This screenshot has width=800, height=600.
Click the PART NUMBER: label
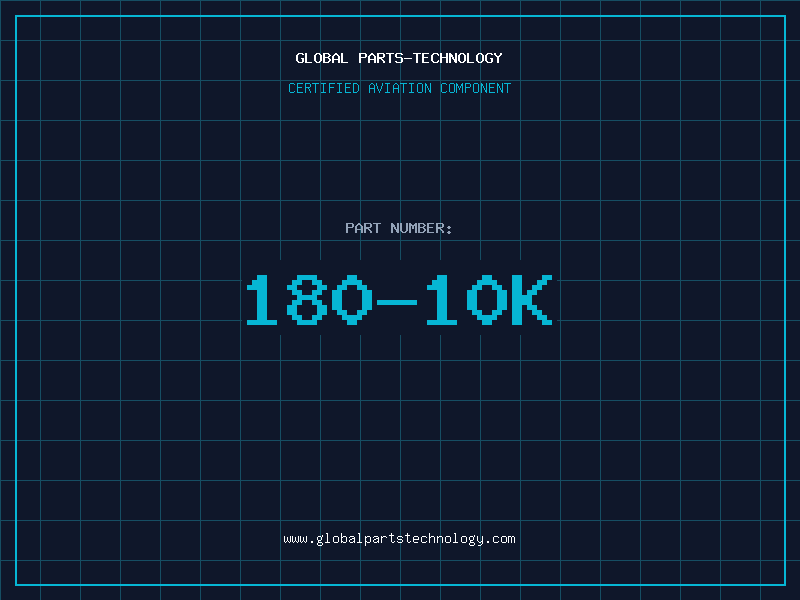point(398,228)
